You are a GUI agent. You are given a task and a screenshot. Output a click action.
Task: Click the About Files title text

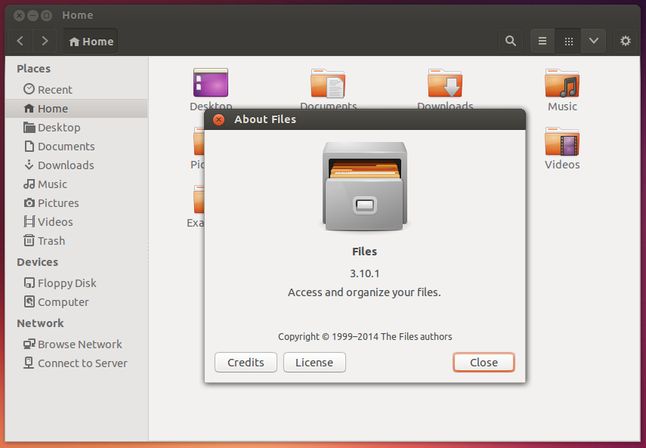tap(265, 120)
